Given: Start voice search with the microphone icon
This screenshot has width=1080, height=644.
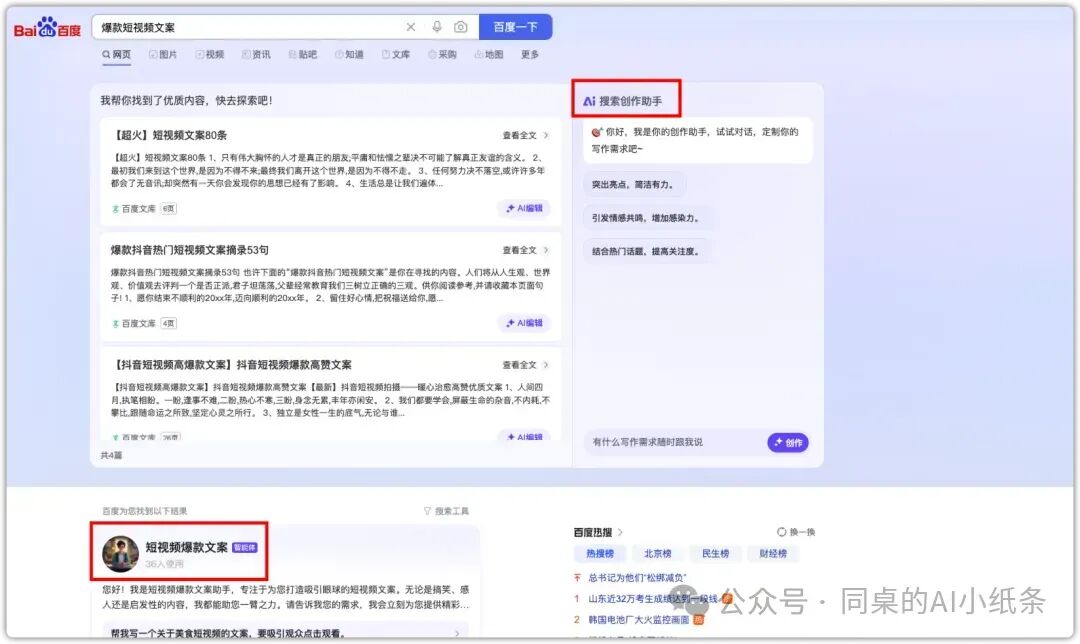Looking at the screenshot, I should pyautogui.click(x=437, y=27).
